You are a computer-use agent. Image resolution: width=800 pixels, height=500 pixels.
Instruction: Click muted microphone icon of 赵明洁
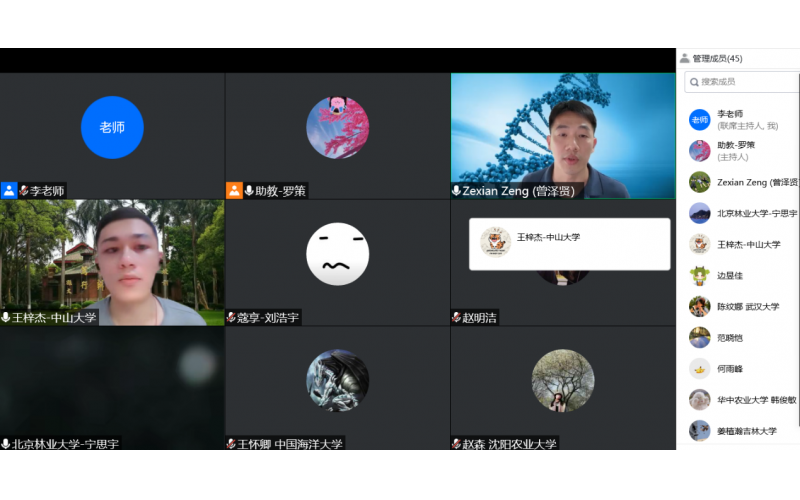(x=456, y=317)
